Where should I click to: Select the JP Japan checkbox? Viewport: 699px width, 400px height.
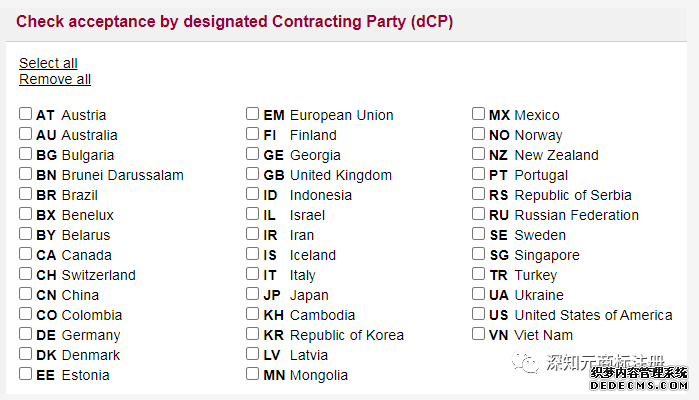point(252,294)
